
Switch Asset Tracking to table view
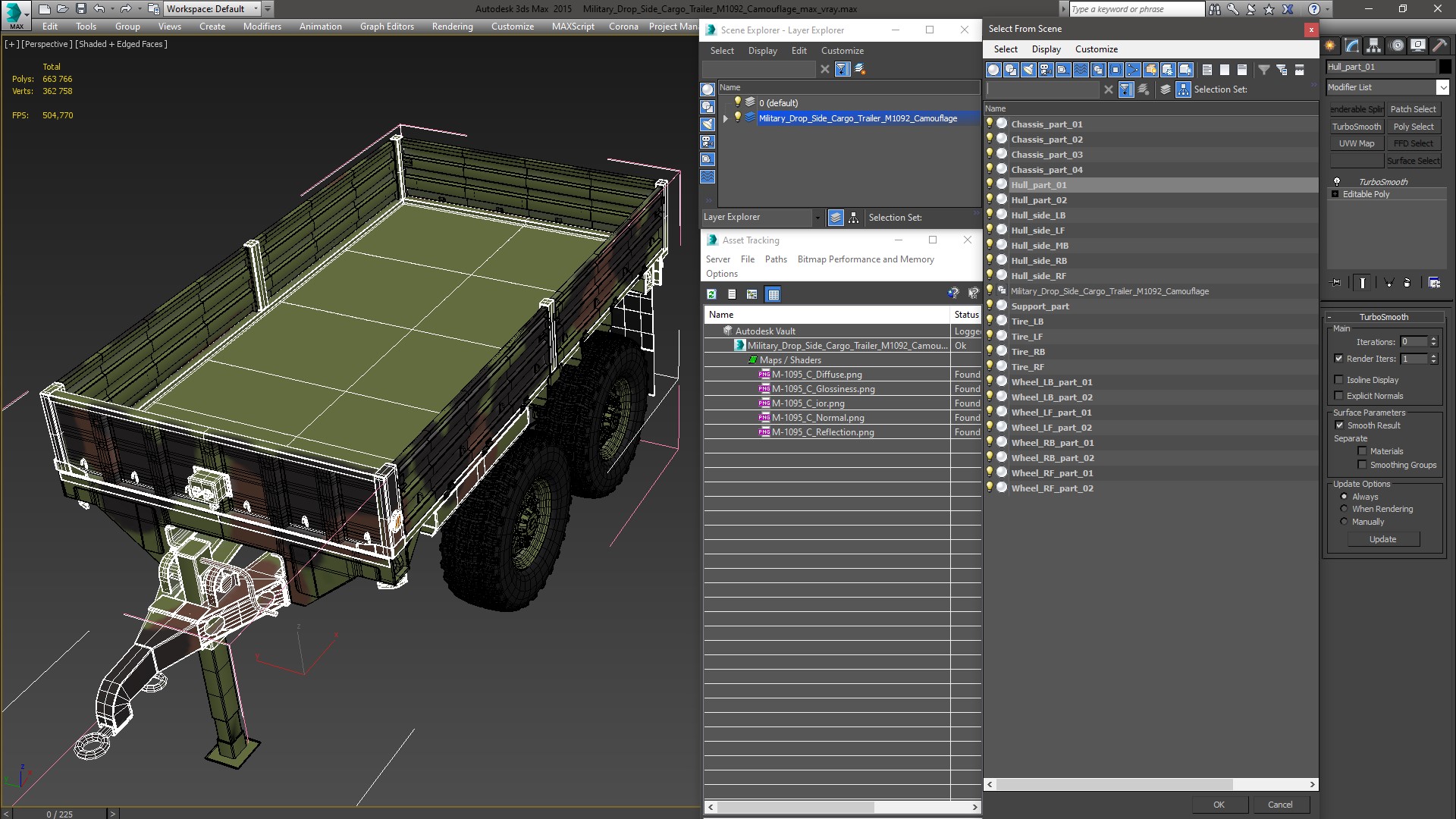pyautogui.click(x=773, y=294)
